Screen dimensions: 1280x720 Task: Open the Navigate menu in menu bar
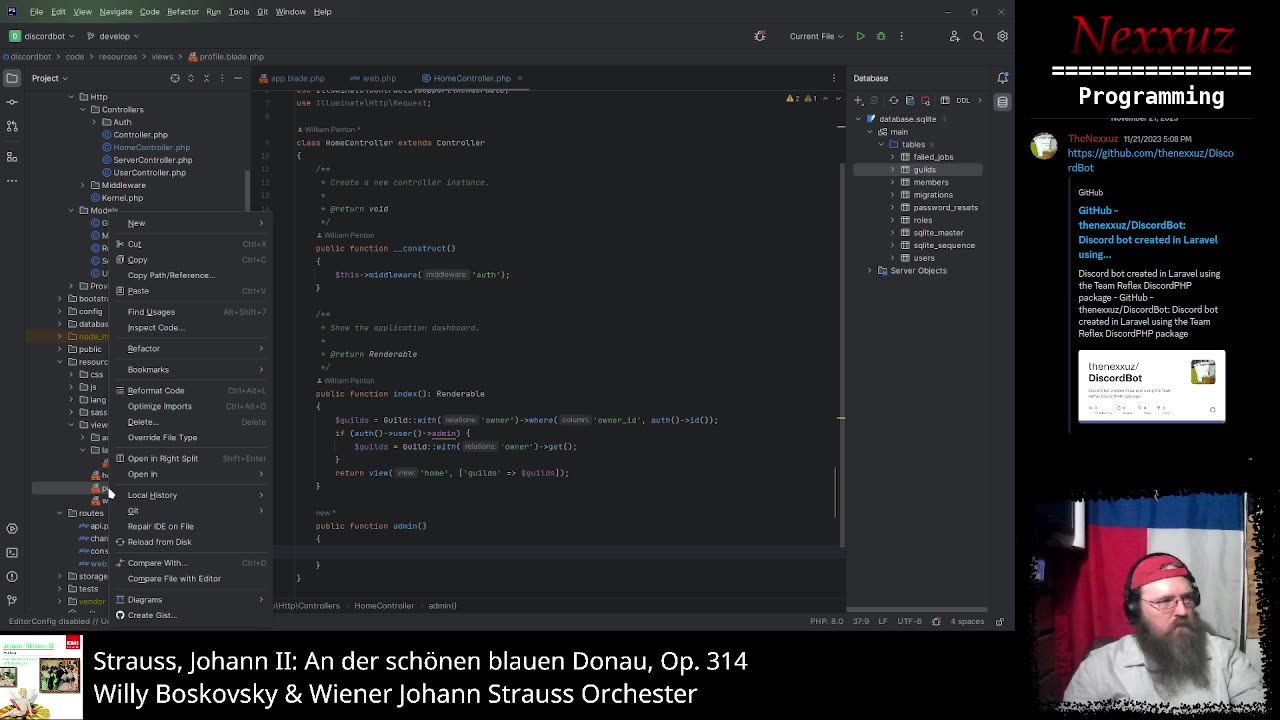pos(115,12)
